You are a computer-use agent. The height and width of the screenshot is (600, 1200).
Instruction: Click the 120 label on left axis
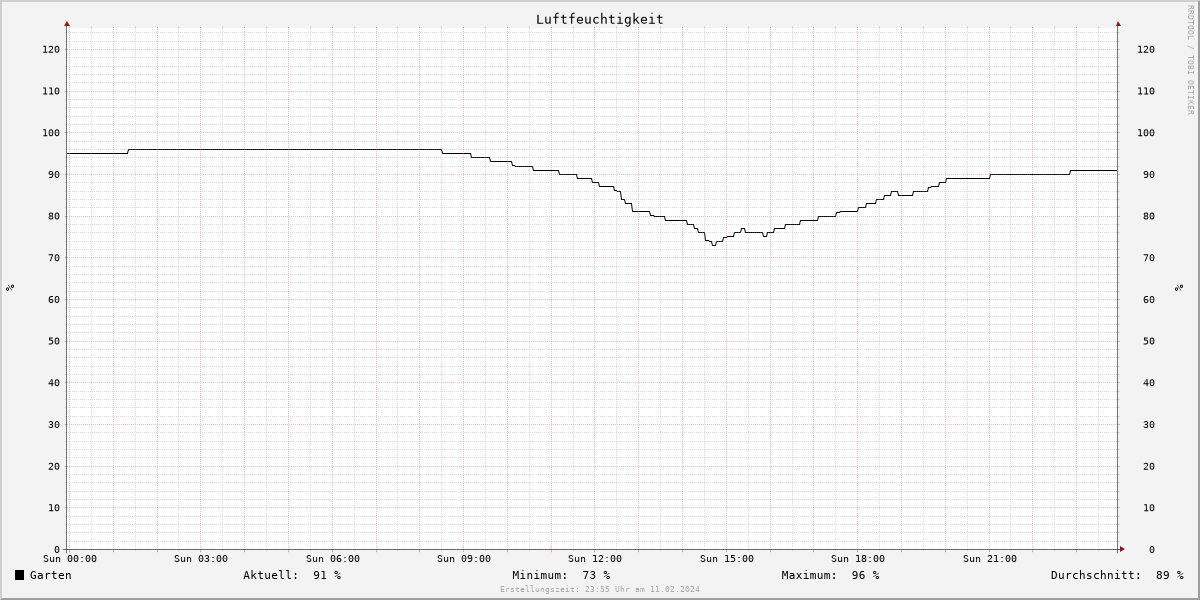50,49
